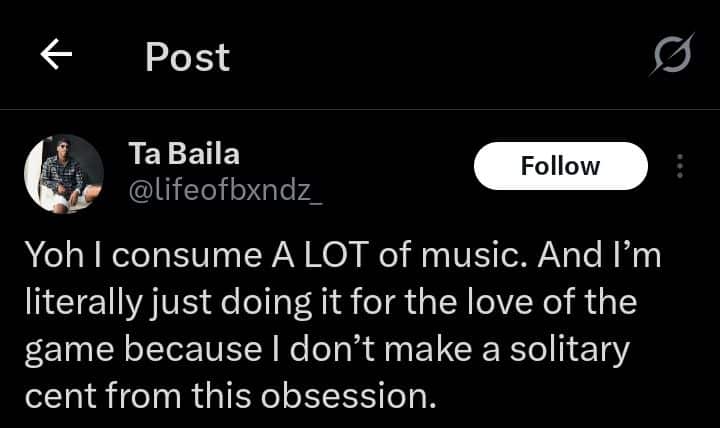This screenshot has height=428, width=720.
Task: Tap the back arrow icon
Action: (56, 57)
